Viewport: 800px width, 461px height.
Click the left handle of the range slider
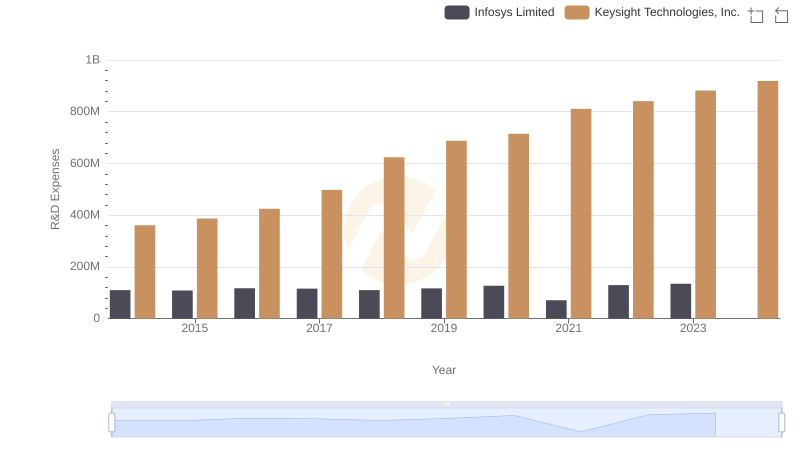pyautogui.click(x=112, y=423)
